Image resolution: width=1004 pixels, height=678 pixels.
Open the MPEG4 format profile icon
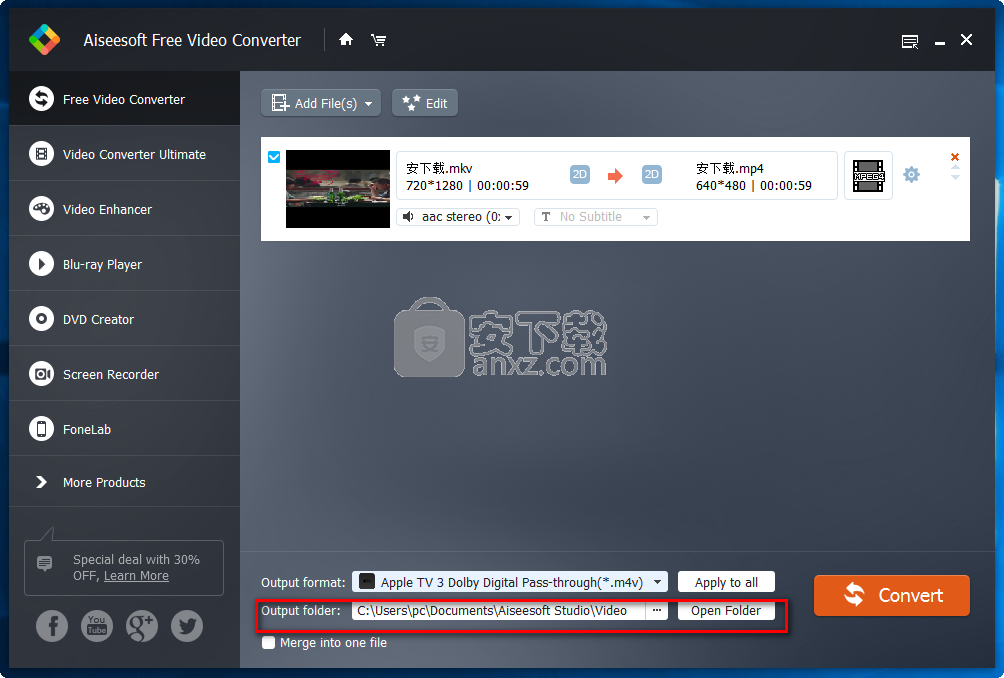click(868, 175)
